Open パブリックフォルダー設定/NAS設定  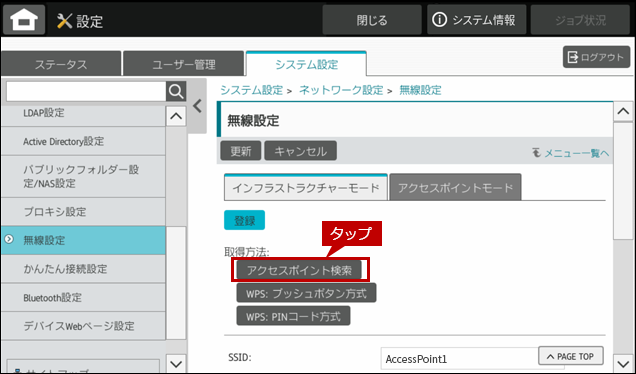point(83,176)
